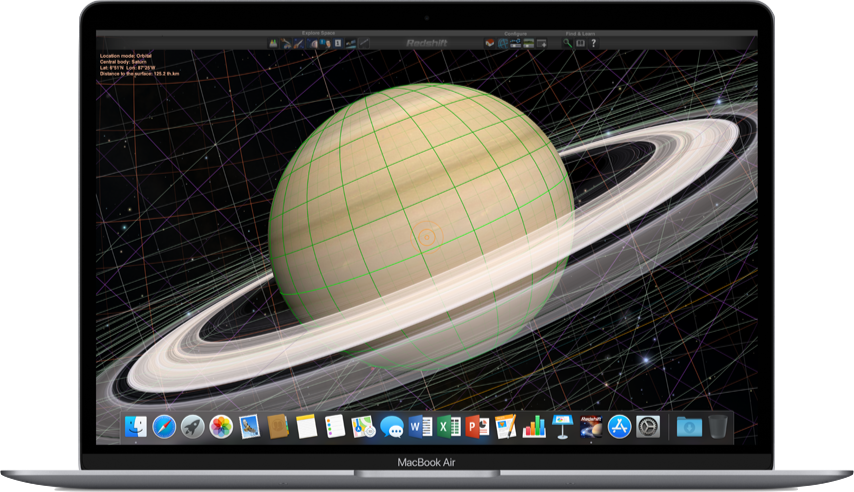This screenshot has height=492, width=854.
Task: Open Photos app from the Dock
Action: click(x=221, y=427)
